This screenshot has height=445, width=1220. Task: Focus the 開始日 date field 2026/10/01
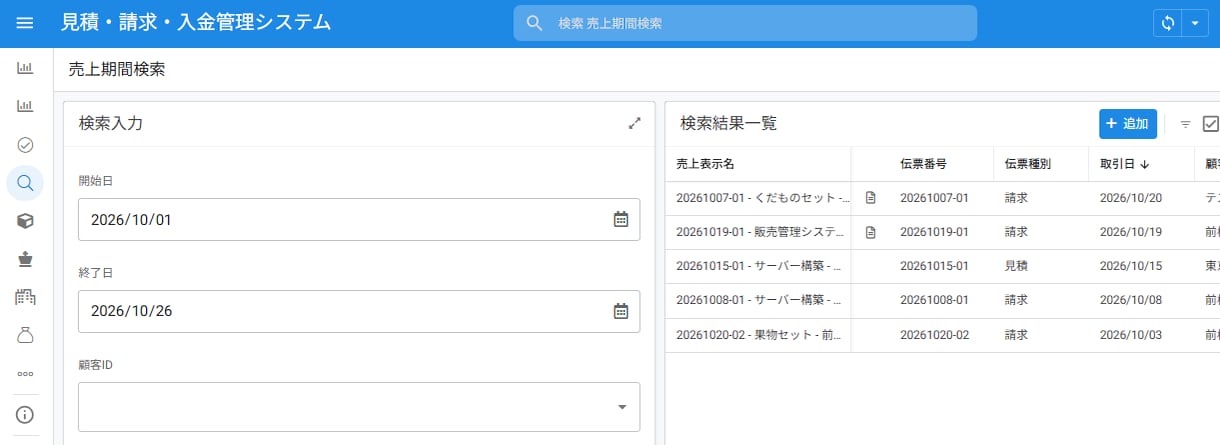(x=359, y=219)
